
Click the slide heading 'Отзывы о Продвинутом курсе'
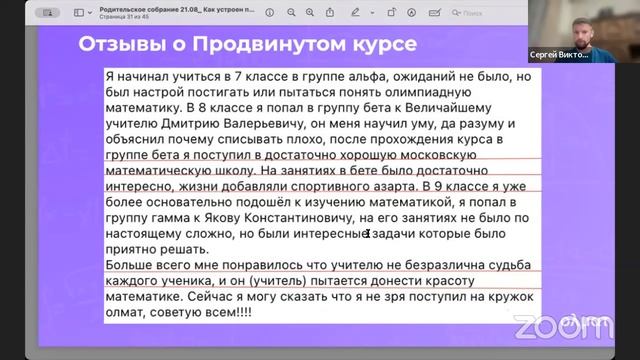tap(247, 44)
